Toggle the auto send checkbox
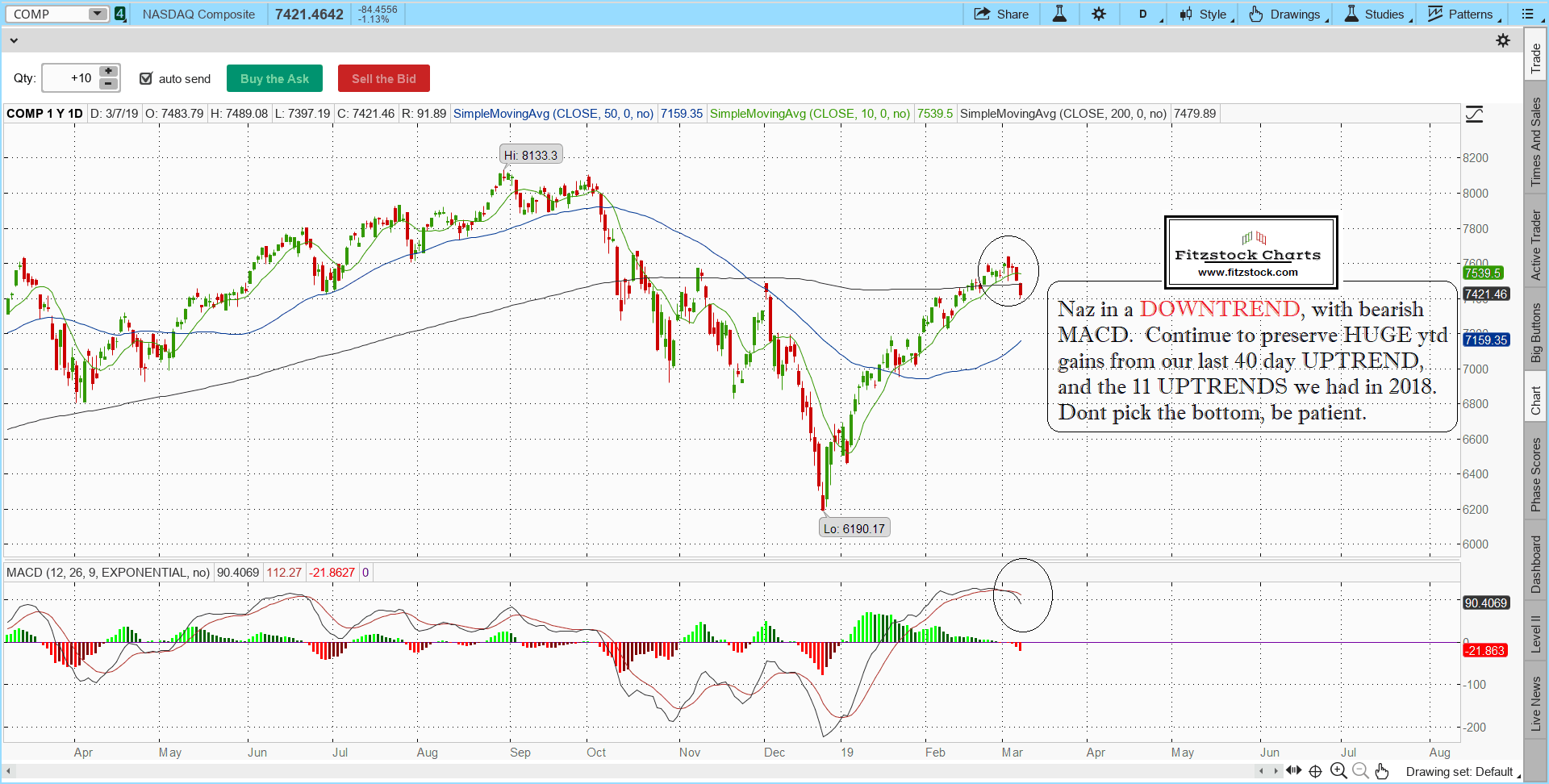This screenshot has height=784, width=1549. click(x=146, y=78)
